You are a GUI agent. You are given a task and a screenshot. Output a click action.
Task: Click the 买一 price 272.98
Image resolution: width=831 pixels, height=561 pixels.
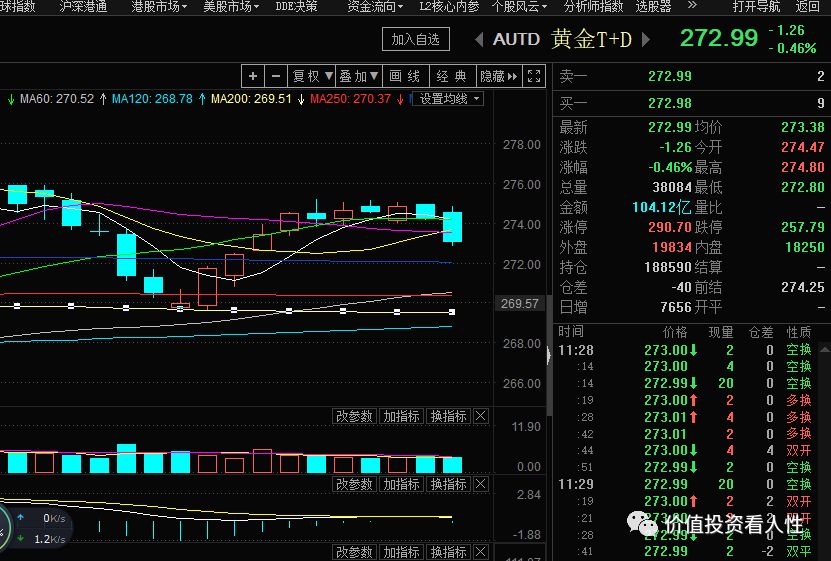coord(669,103)
